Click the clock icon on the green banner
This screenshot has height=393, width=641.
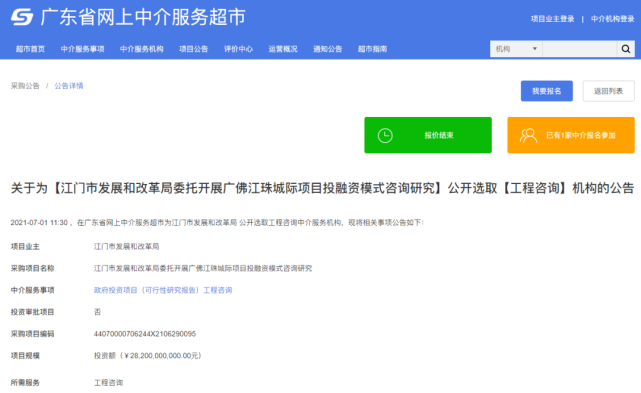click(385, 135)
